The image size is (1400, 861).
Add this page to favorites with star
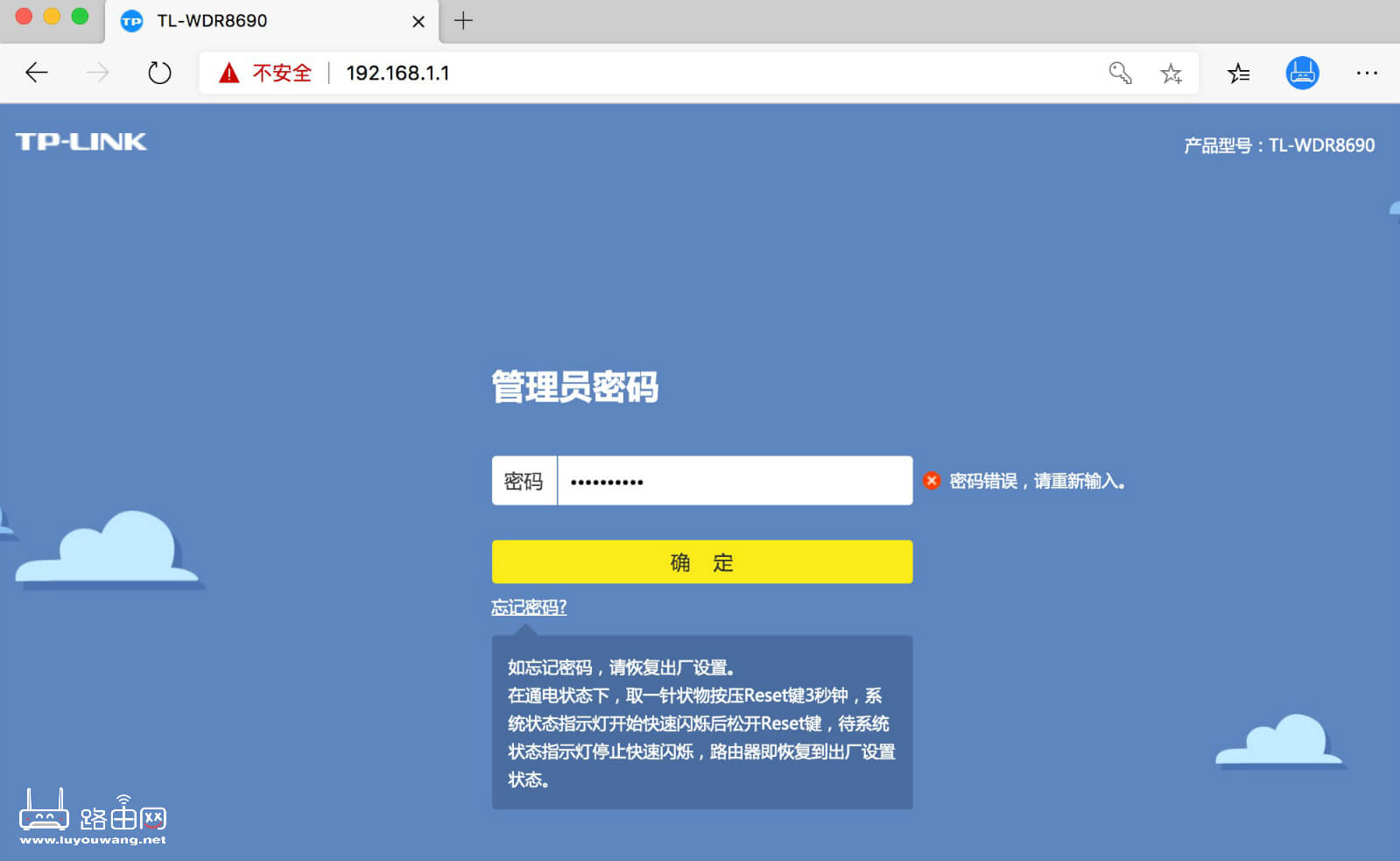pyautogui.click(x=1171, y=74)
